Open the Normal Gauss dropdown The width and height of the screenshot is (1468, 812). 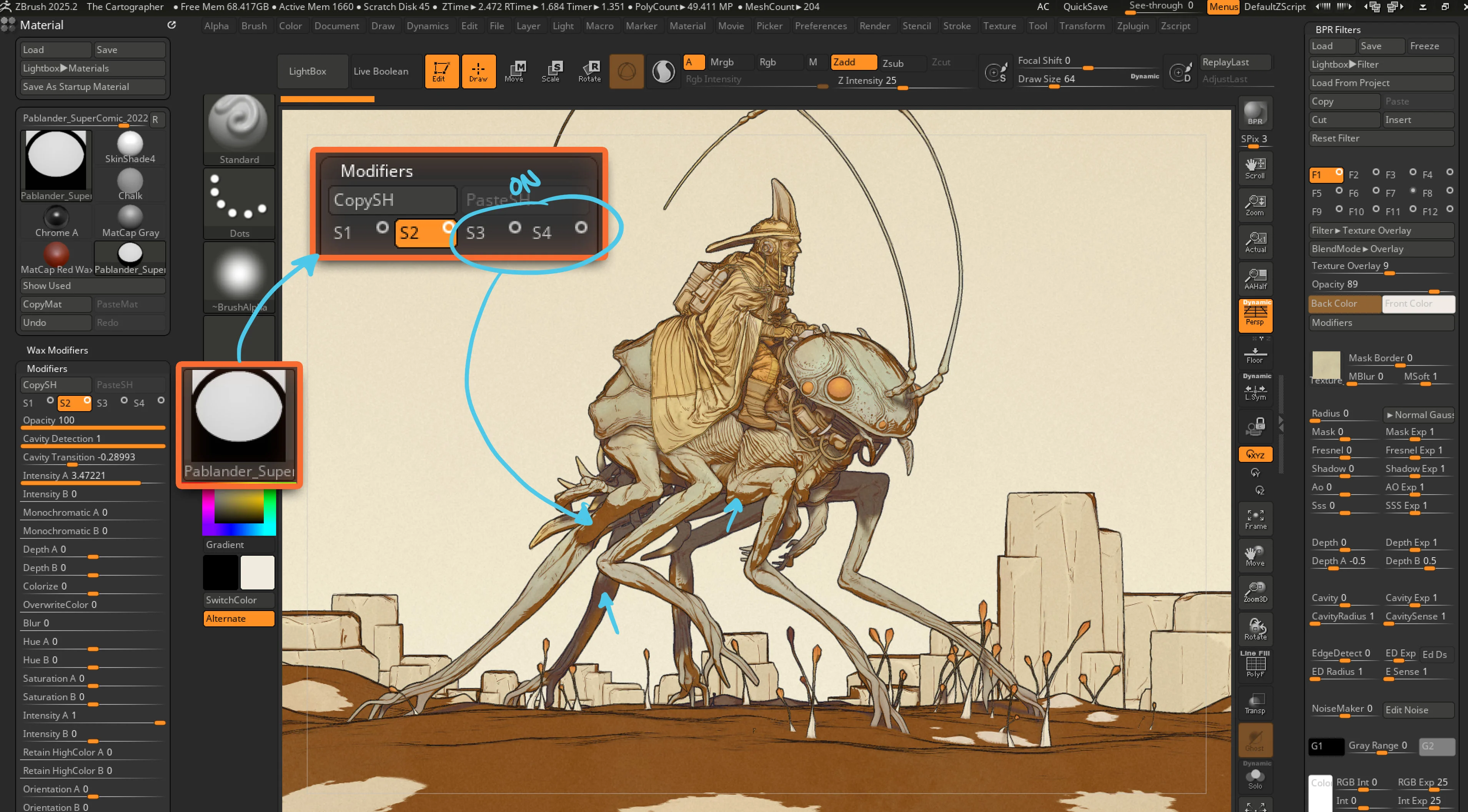[x=1418, y=415]
